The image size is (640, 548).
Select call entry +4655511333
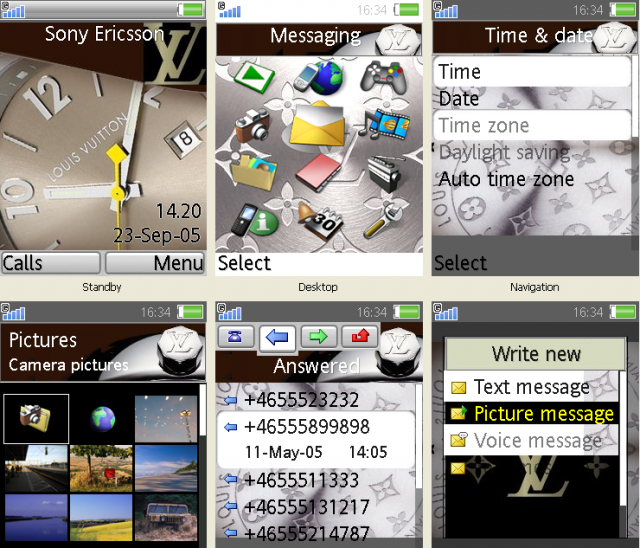[x=315, y=480]
